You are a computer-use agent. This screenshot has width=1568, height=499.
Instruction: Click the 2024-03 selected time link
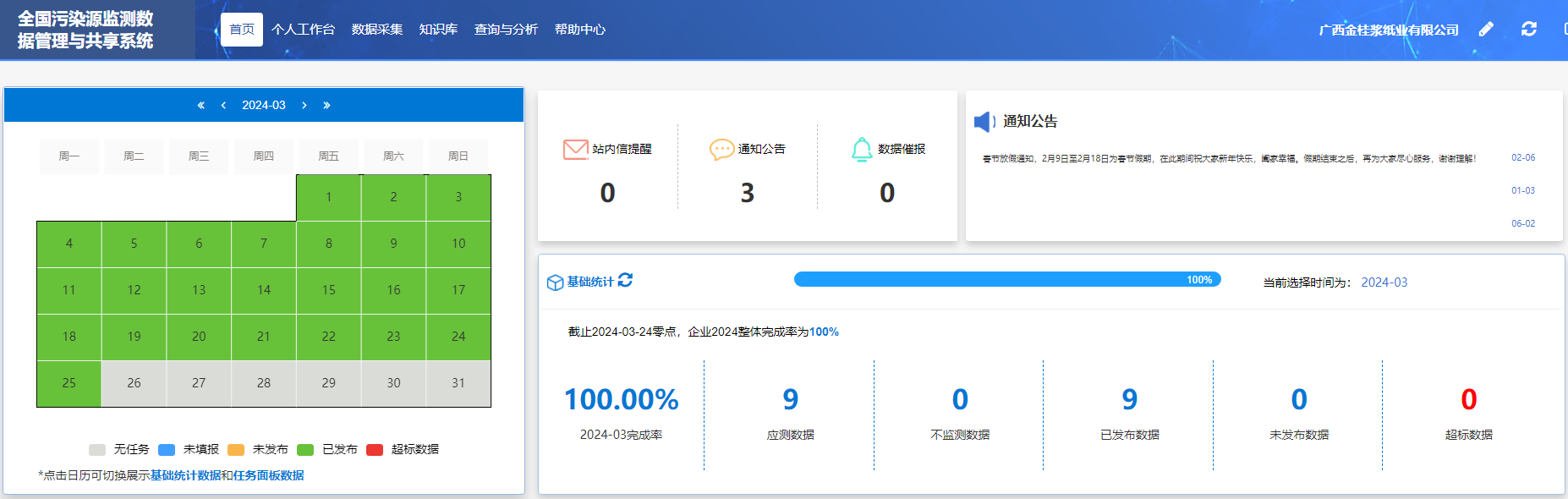tap(1384, 282)
